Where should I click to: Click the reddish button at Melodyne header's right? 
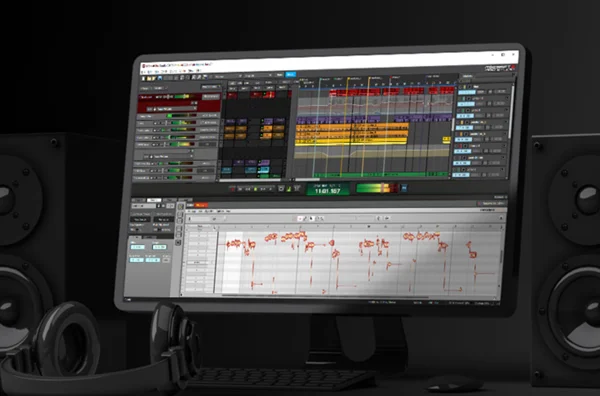[492, 203]
